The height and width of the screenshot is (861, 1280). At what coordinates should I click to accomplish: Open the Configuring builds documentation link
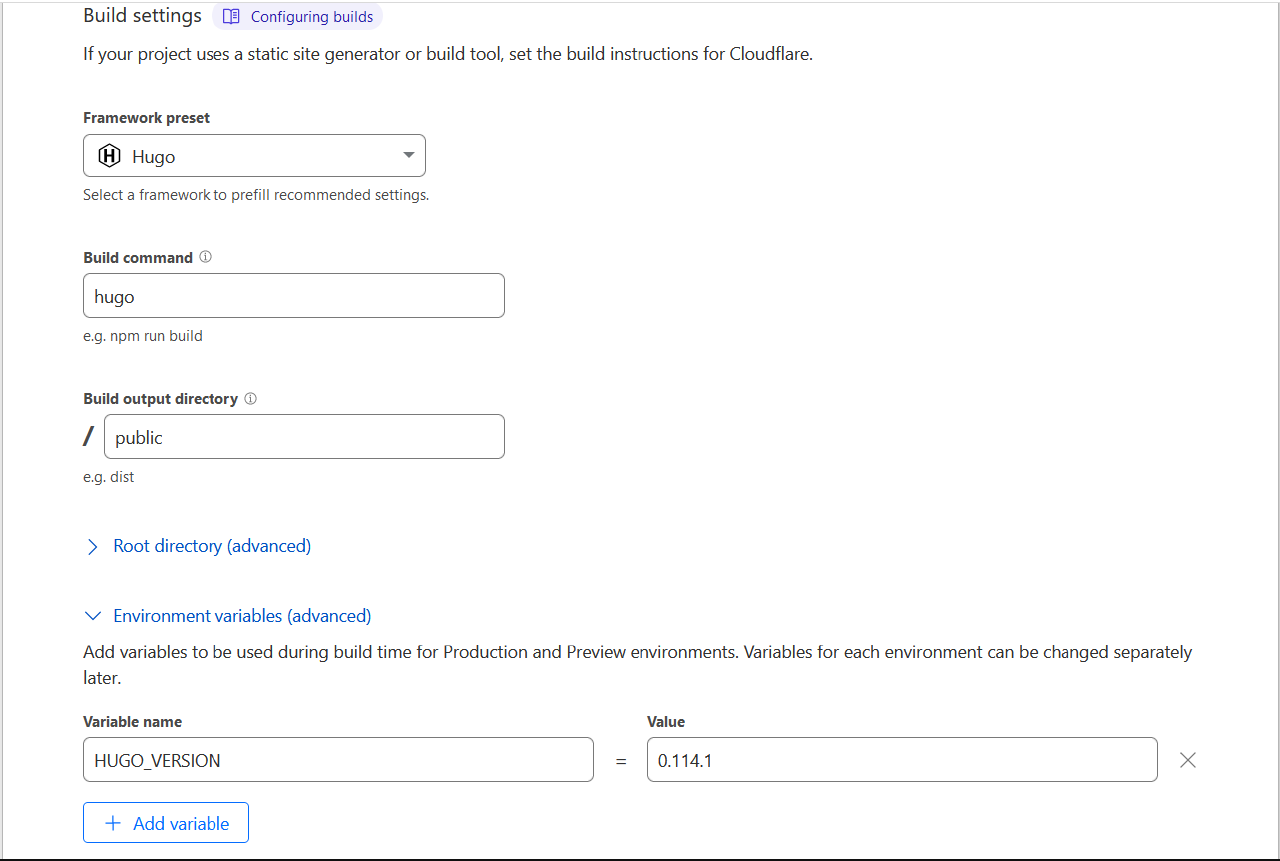click(311, 17)
